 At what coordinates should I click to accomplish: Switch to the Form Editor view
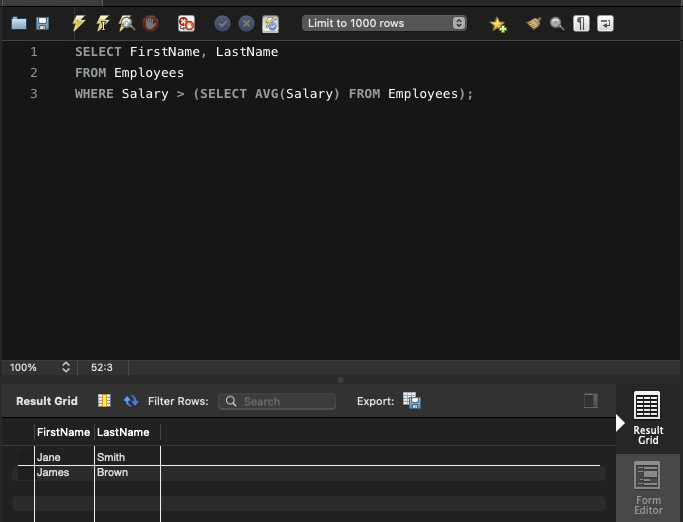pos(648,487)
